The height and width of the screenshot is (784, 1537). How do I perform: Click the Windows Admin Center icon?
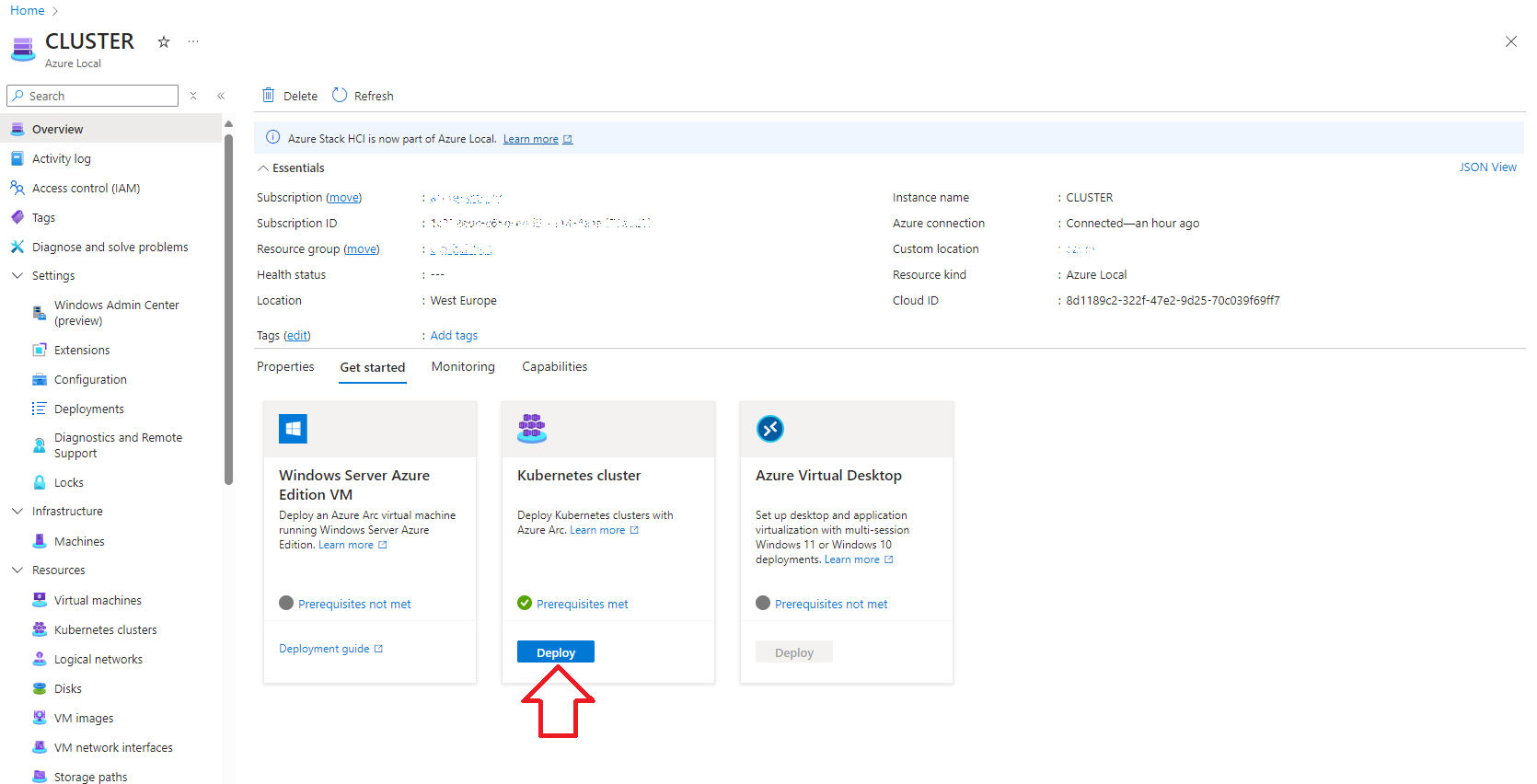point(40,313)
